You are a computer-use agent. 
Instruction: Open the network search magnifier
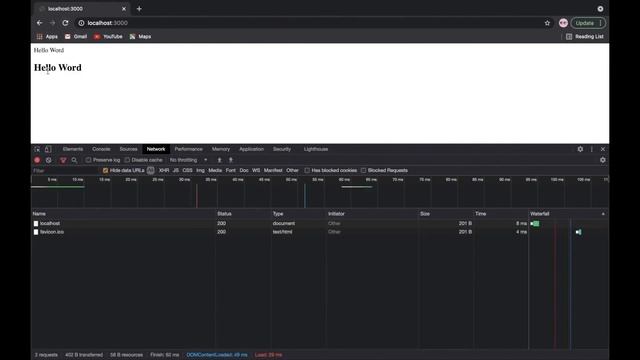pos(74,160)
